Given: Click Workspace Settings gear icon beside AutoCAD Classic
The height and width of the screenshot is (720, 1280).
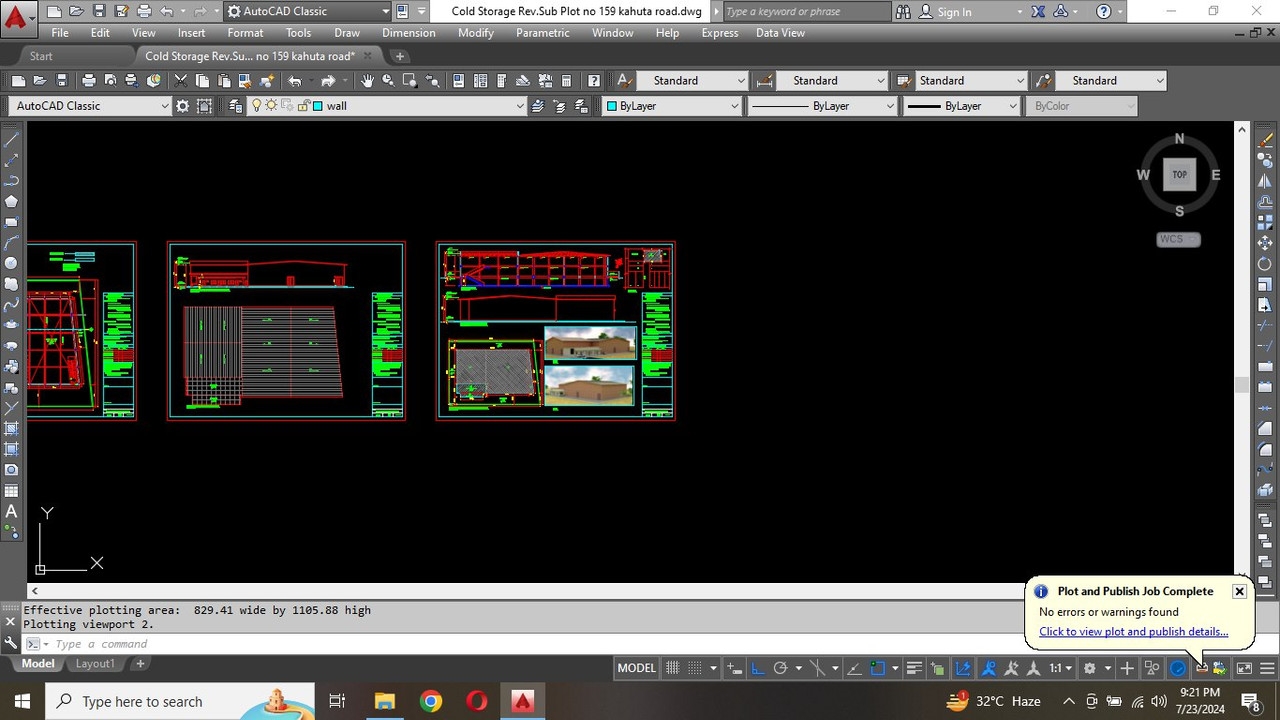Looking at the screenshot, I should click(182, 106).
